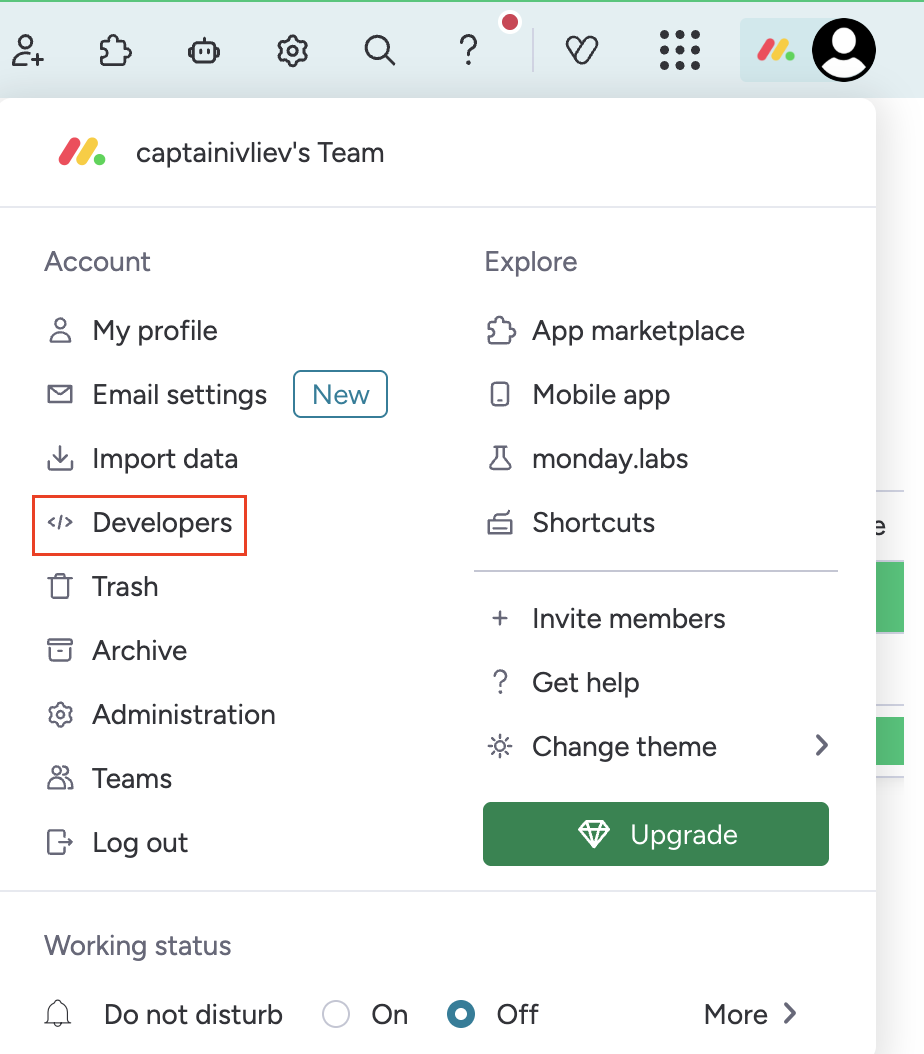Log out of the account
The height and width of the screenshot is (1054, 924).
tap(140, 842)
